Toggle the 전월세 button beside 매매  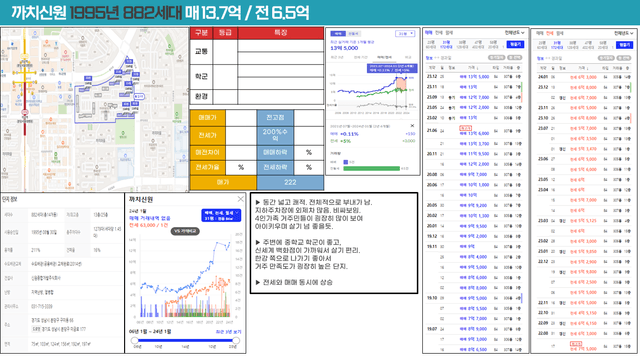coord(353,33)
